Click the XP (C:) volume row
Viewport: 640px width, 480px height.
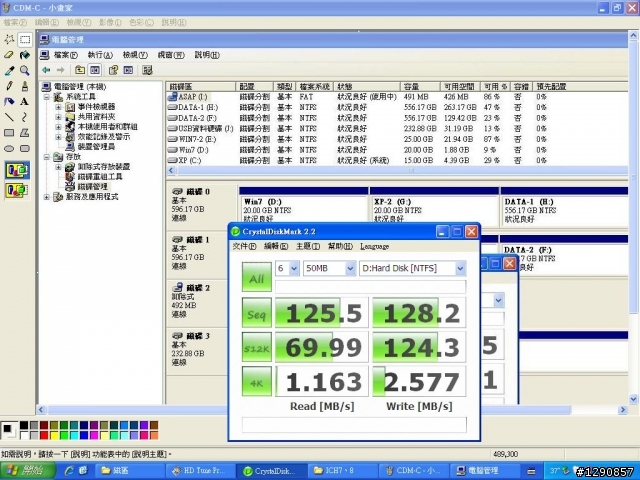(397, 160)
